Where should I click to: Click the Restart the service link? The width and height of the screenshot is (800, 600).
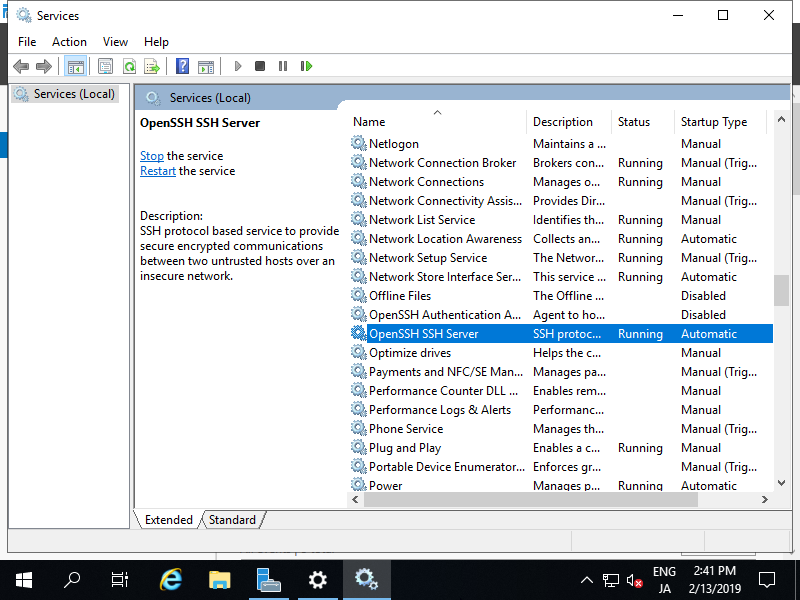[x=157, y=170]
